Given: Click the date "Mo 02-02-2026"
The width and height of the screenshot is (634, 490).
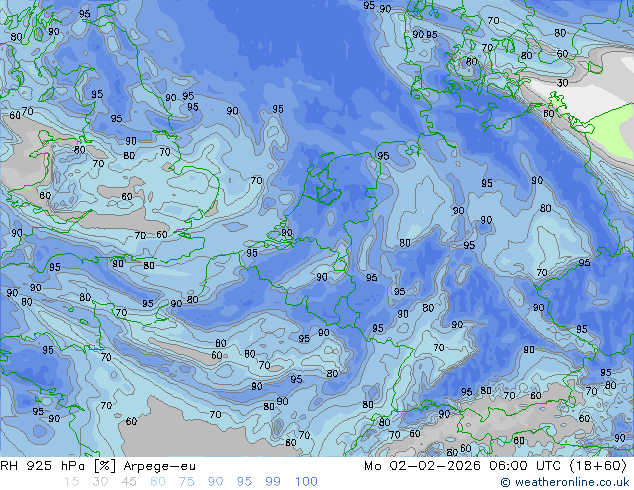Looking at the screenshot, I should [x=422, y=466].
